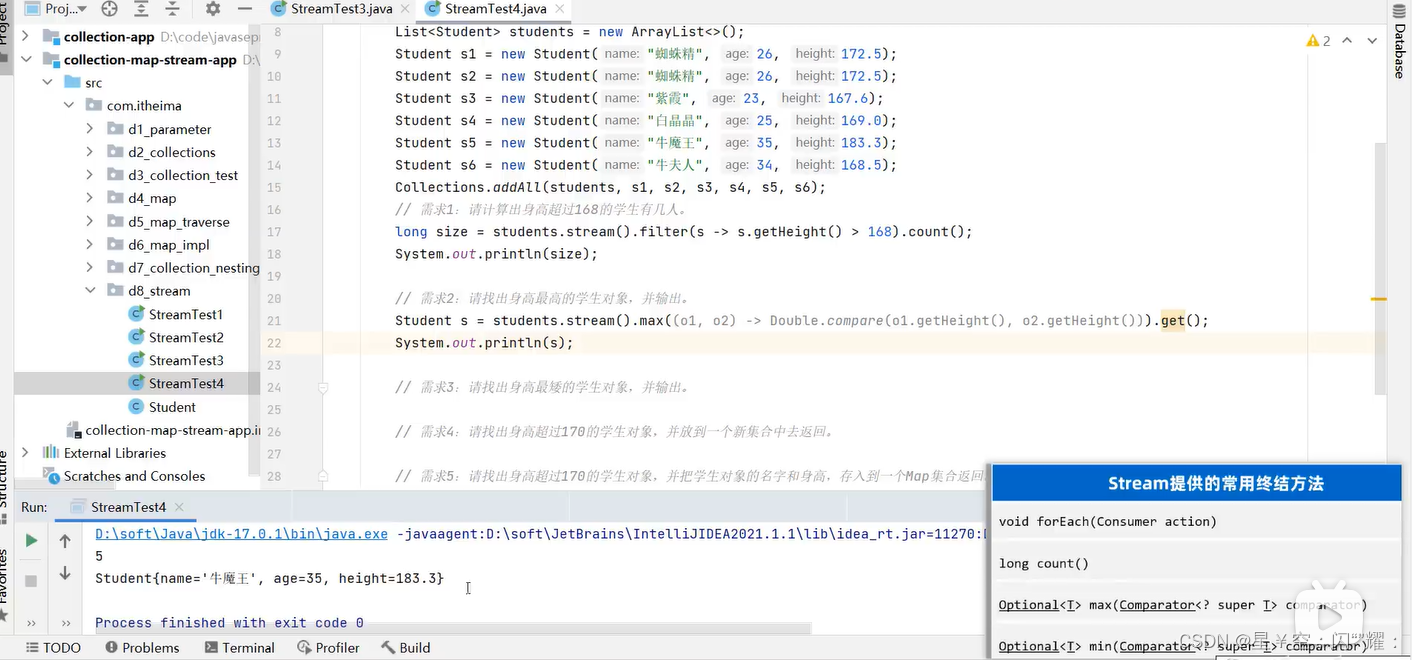
Task: Expand the d4_map folder
Action: point(90,198)
